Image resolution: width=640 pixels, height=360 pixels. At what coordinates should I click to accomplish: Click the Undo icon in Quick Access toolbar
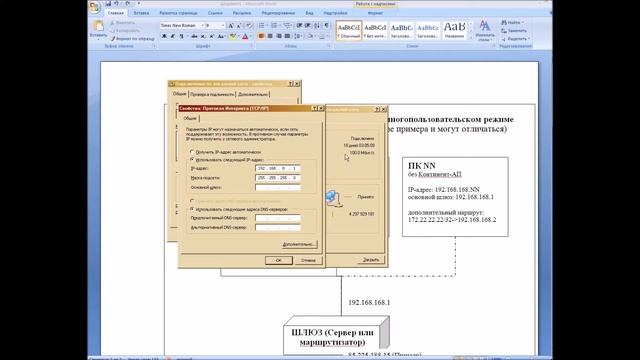pyautogui.click(x=116, y=4)
